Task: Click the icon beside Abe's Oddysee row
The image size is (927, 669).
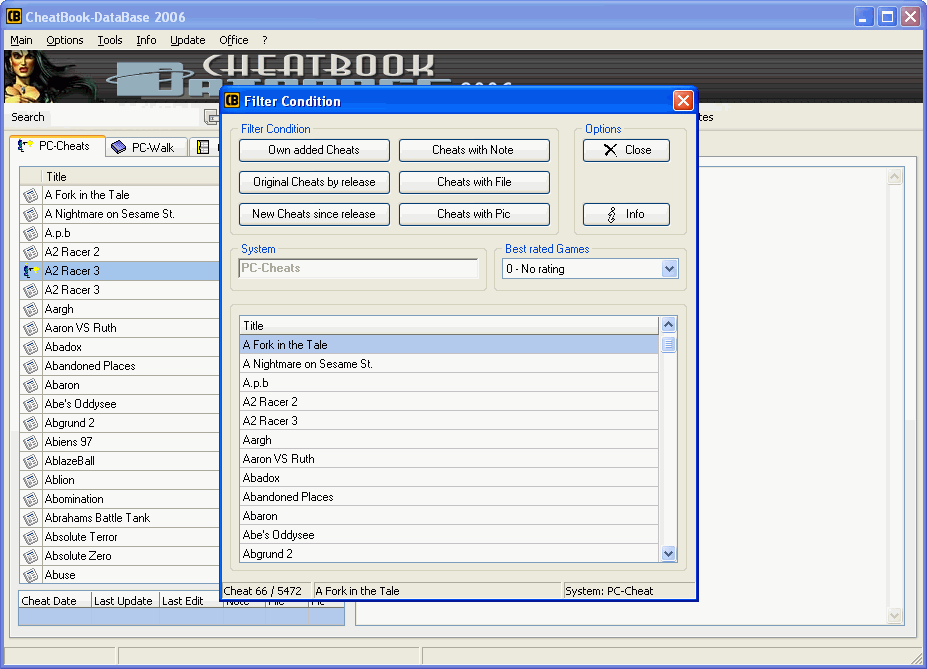Action: [30, 404]
